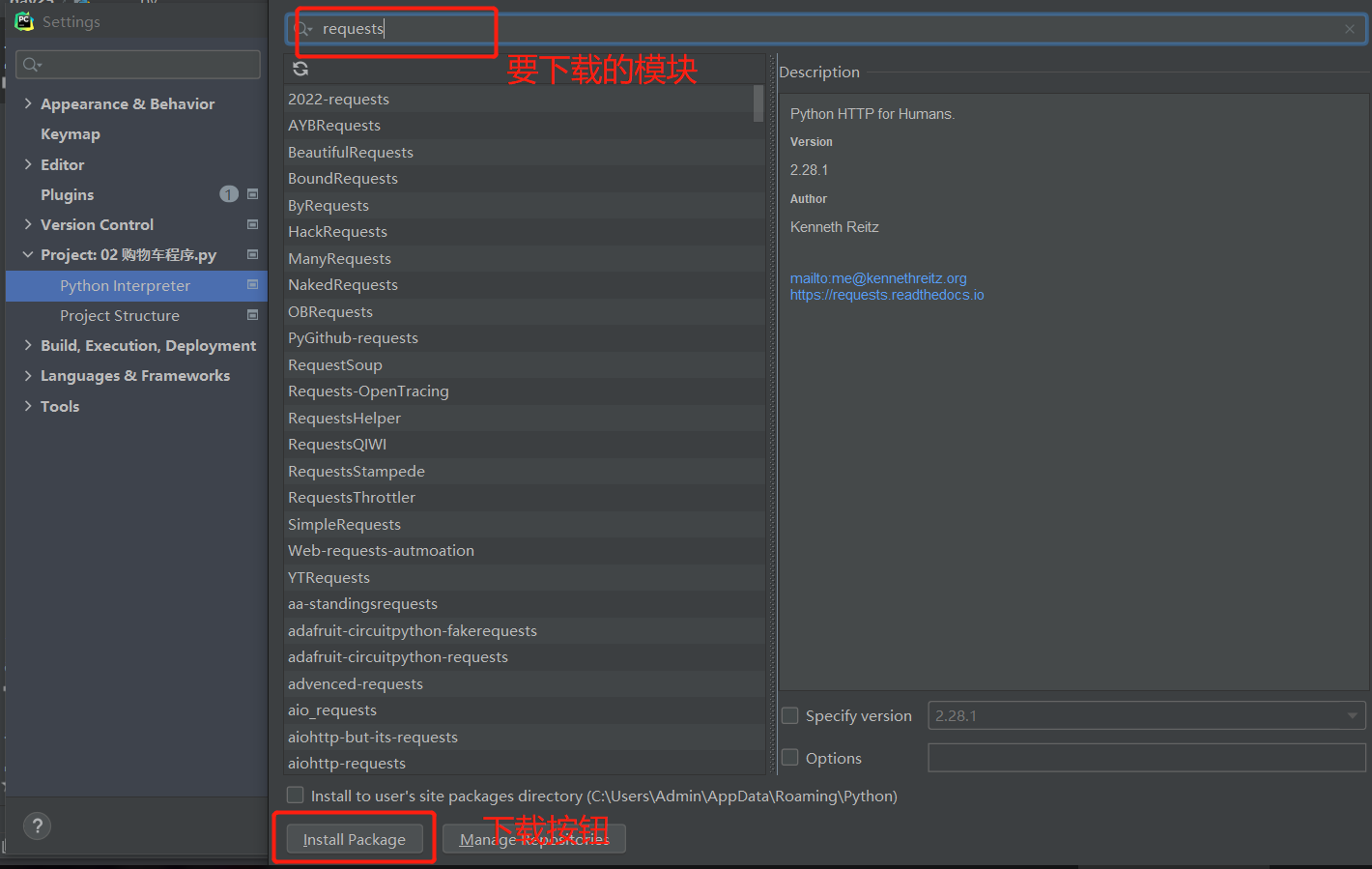Expand the Tools section

(28, 406)
